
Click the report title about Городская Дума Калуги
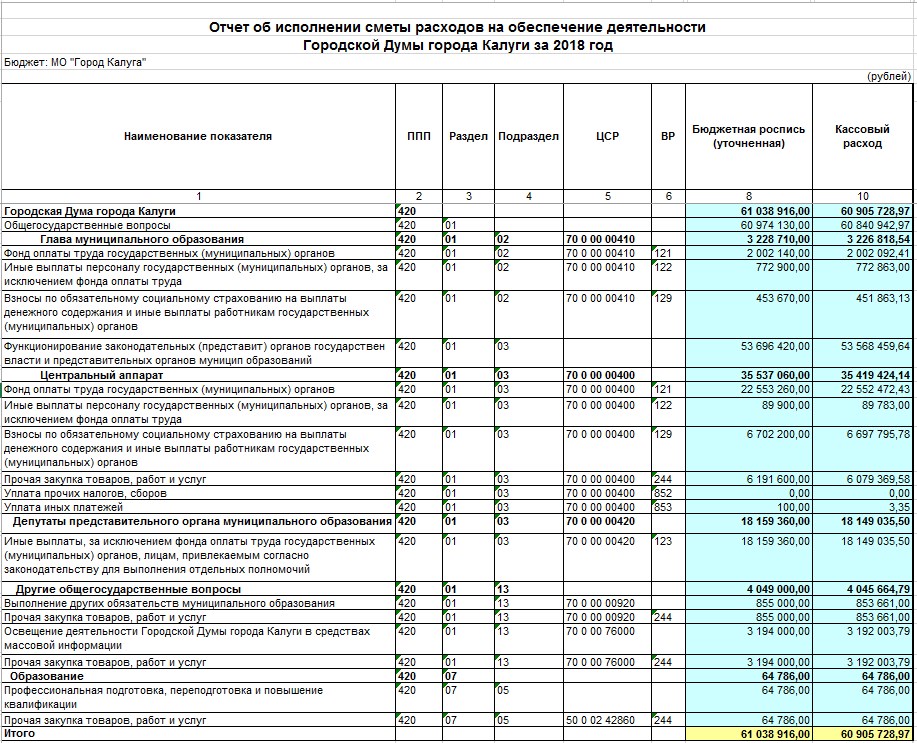coord(457,36)
